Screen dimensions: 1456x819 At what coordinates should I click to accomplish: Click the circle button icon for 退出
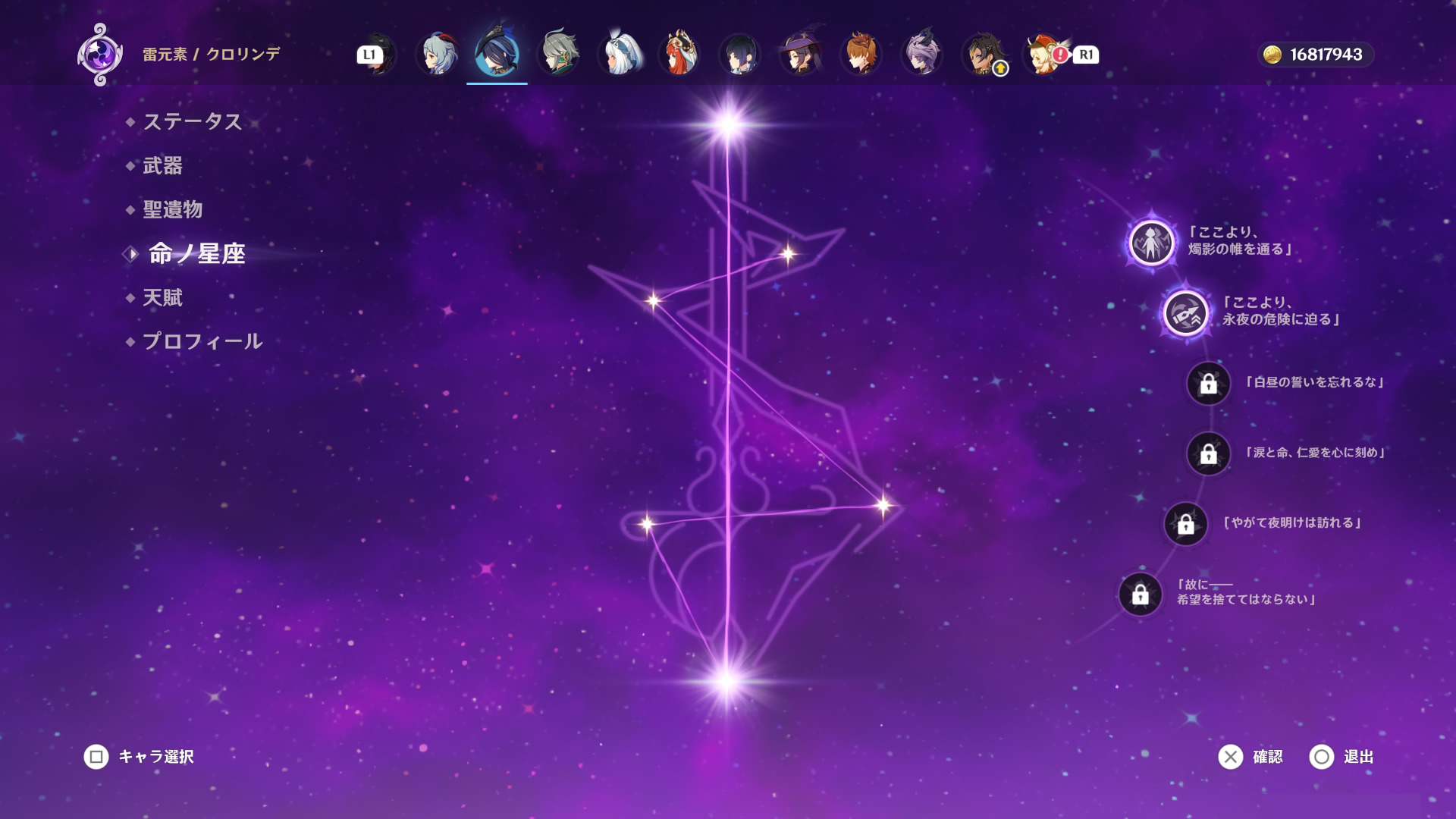tap(1322, 757)
